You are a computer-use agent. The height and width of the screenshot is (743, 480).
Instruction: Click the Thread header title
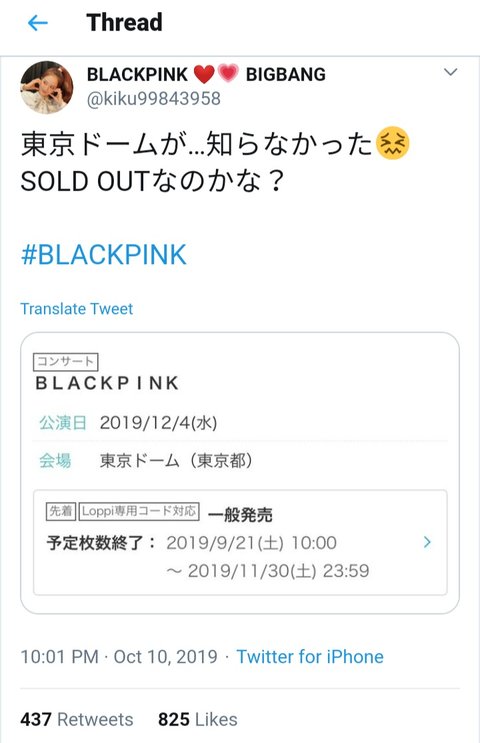click(125, 23)
